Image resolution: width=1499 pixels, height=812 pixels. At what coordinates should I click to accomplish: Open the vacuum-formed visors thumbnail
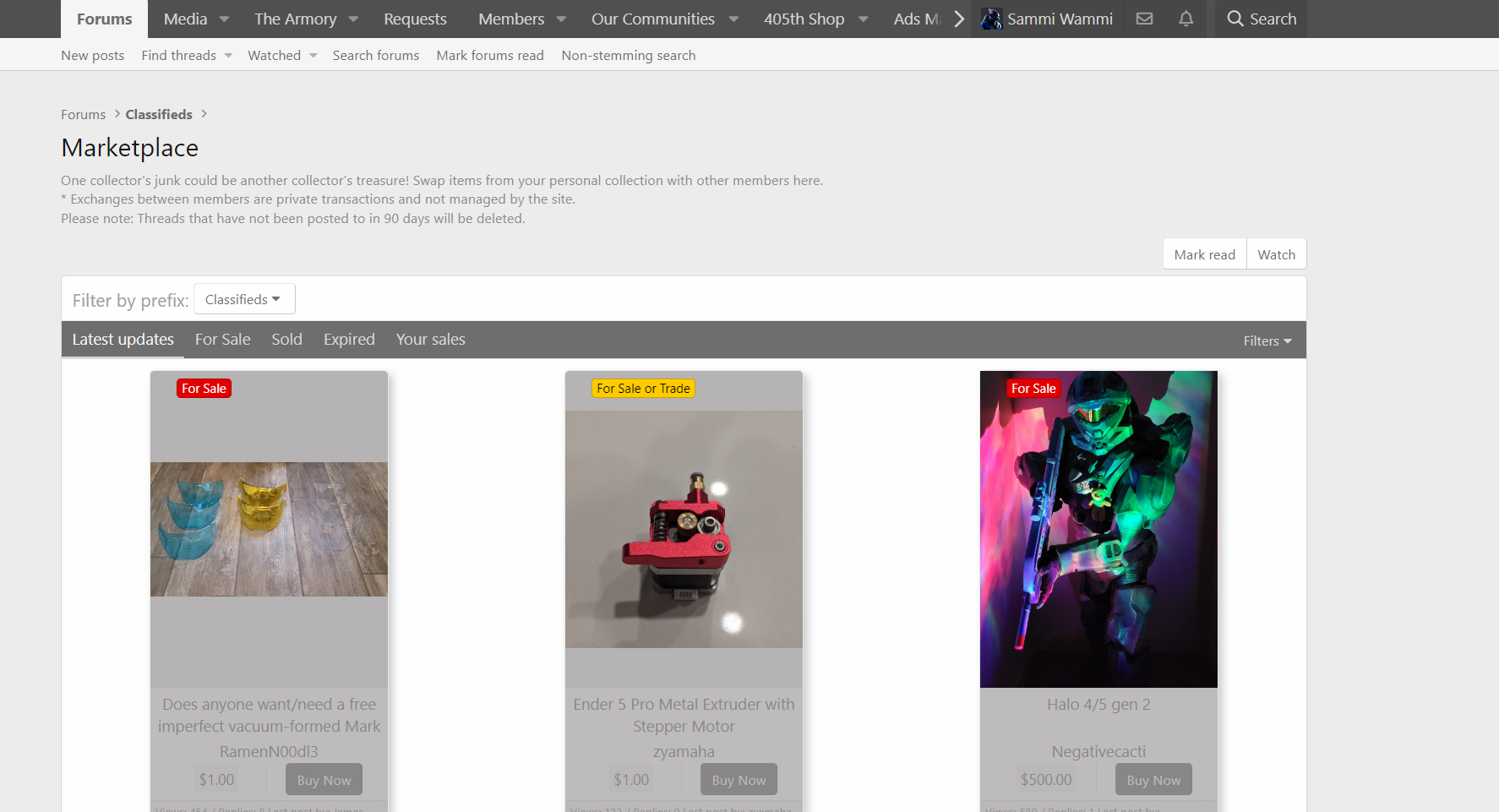tap(269, 529)
